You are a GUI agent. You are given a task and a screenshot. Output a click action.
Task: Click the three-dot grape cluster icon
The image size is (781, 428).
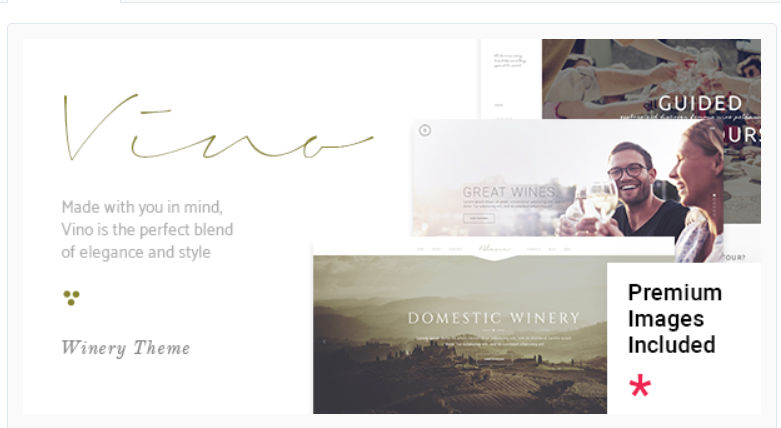point(71,298)
